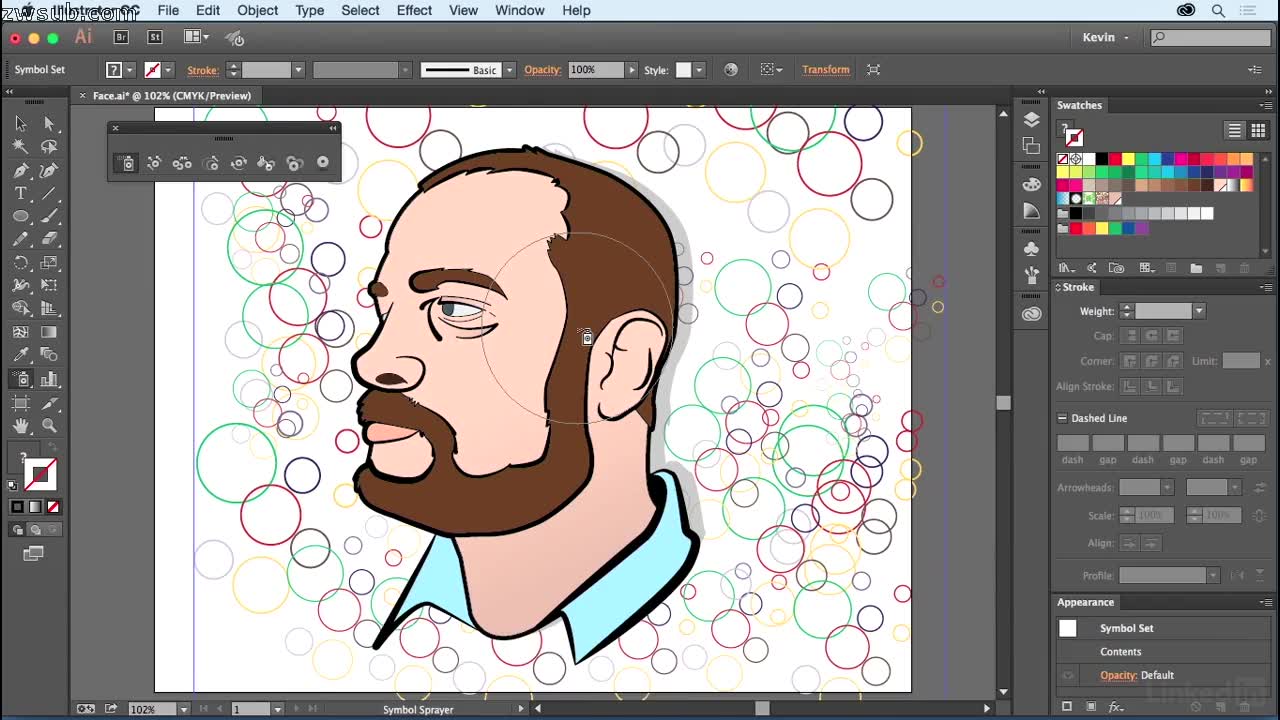
Task: Select the Symbol Sizer tool
Action: click(x=210, y=163)
